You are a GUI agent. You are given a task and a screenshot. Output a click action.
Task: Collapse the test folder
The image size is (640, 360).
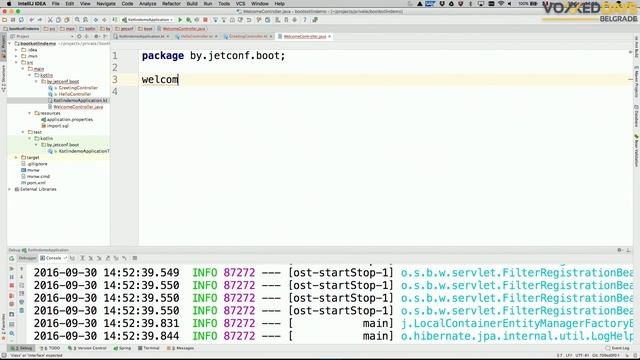coord(23,132)
